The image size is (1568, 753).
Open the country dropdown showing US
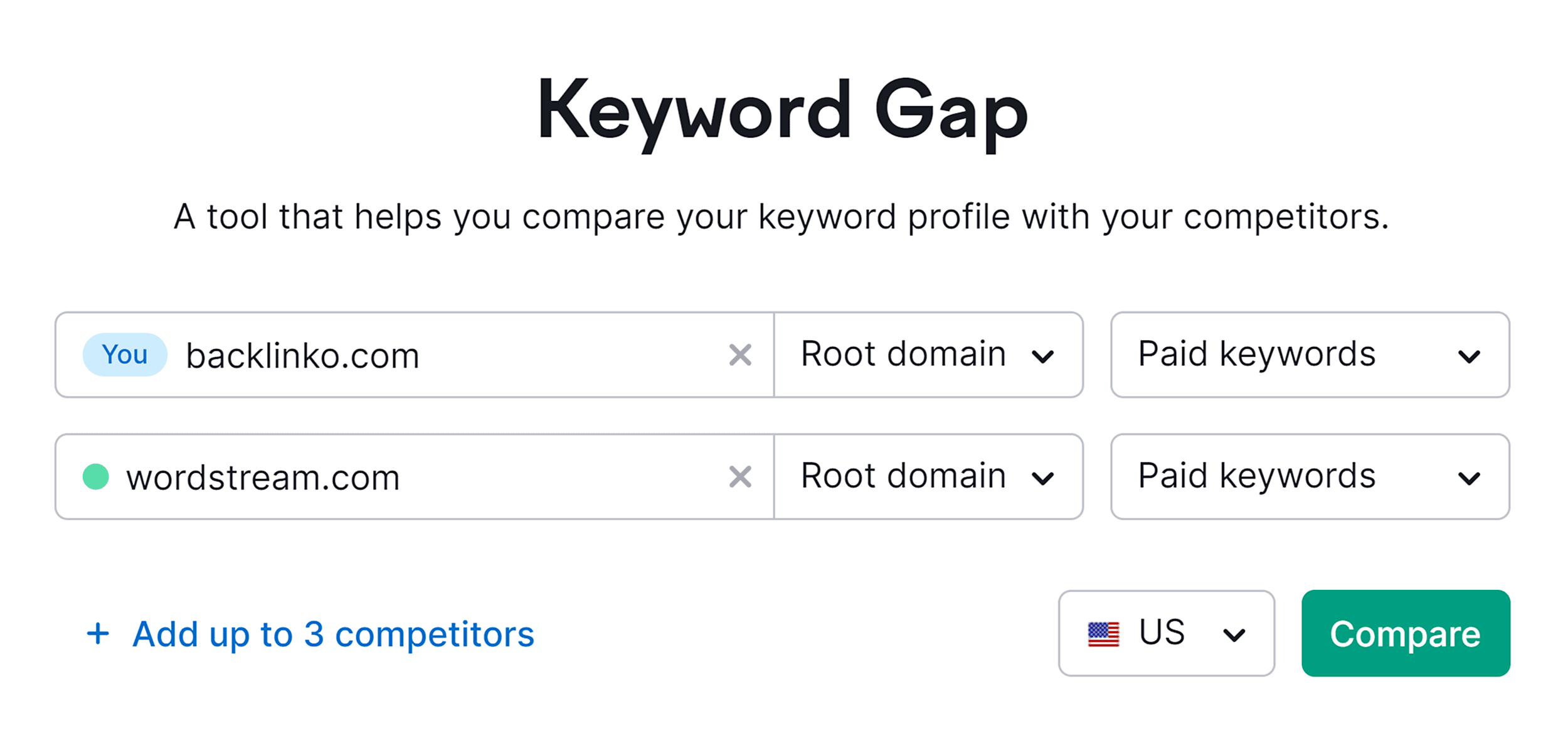pyautogui.click(x=1165, y=633)
